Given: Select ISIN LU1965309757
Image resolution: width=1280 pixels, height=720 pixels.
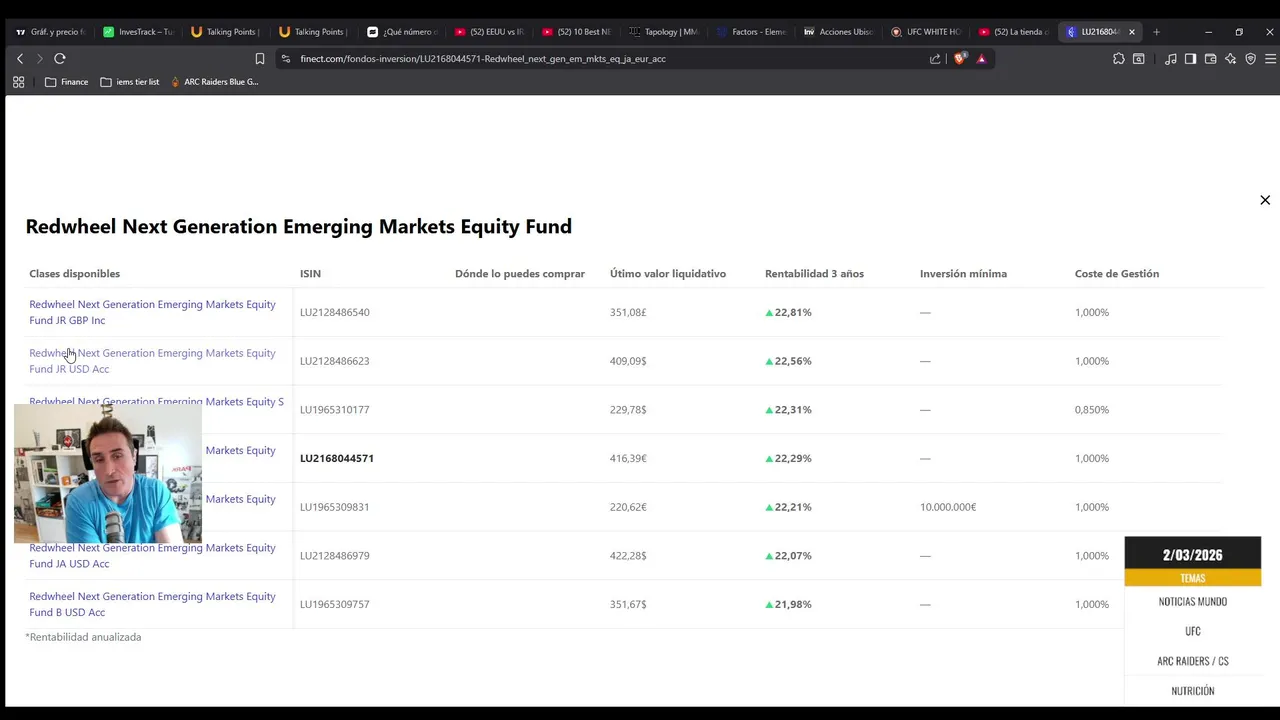Looking at the screenshot, I should coord(335,604).
